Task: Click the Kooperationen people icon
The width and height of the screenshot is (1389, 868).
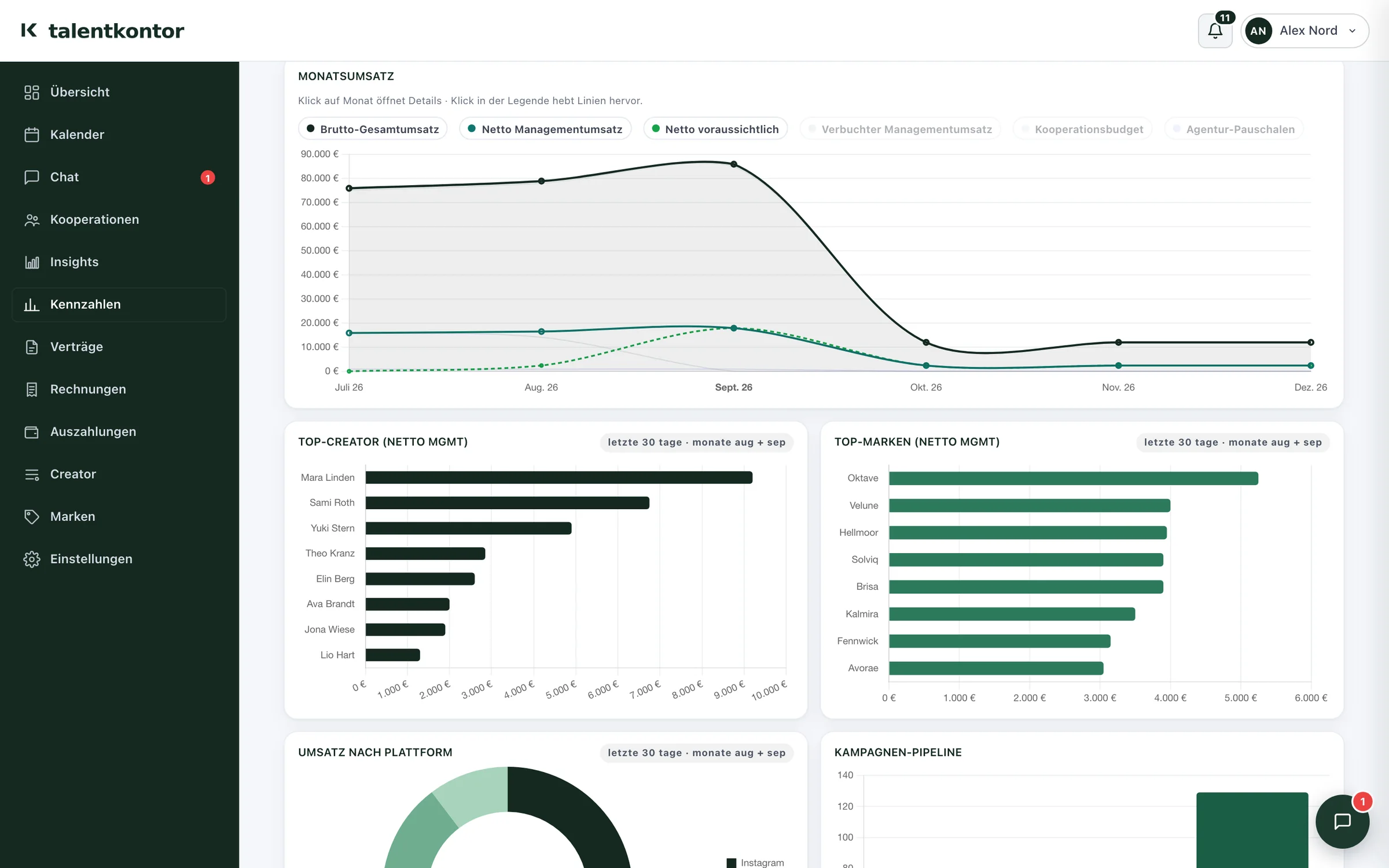Action: point(32,219)
